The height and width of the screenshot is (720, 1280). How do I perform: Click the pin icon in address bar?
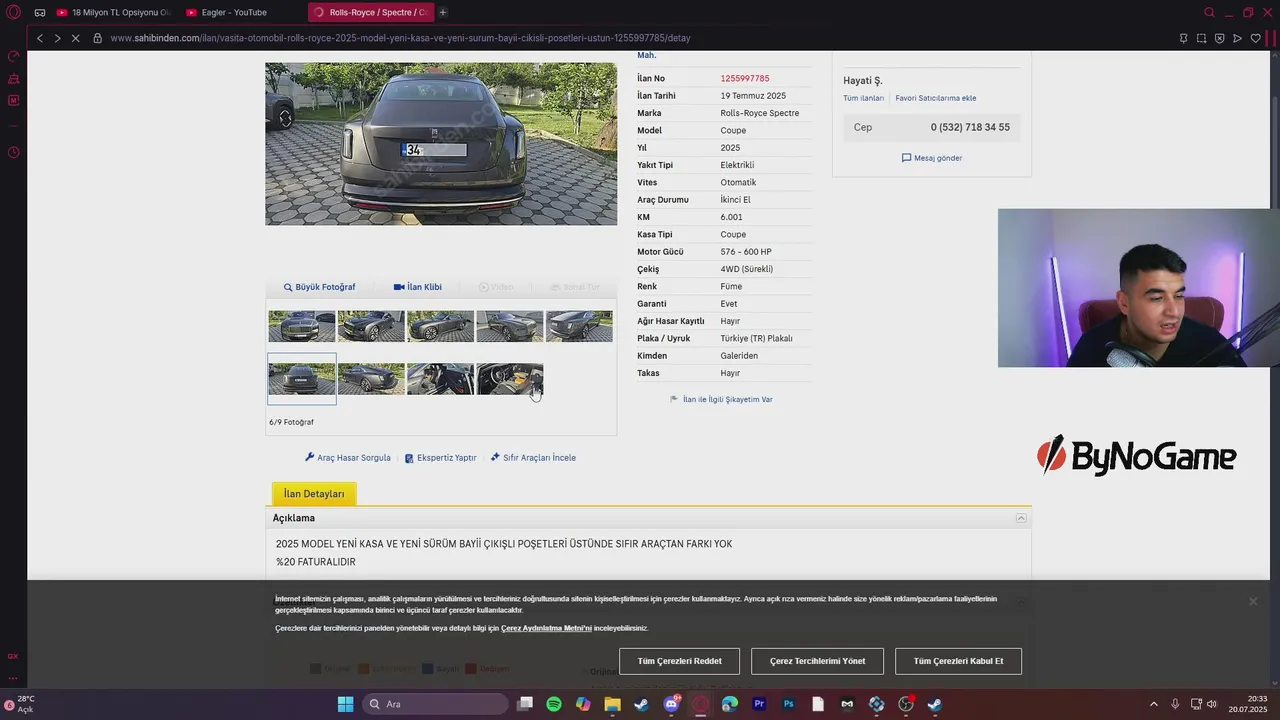[1183, 38]
